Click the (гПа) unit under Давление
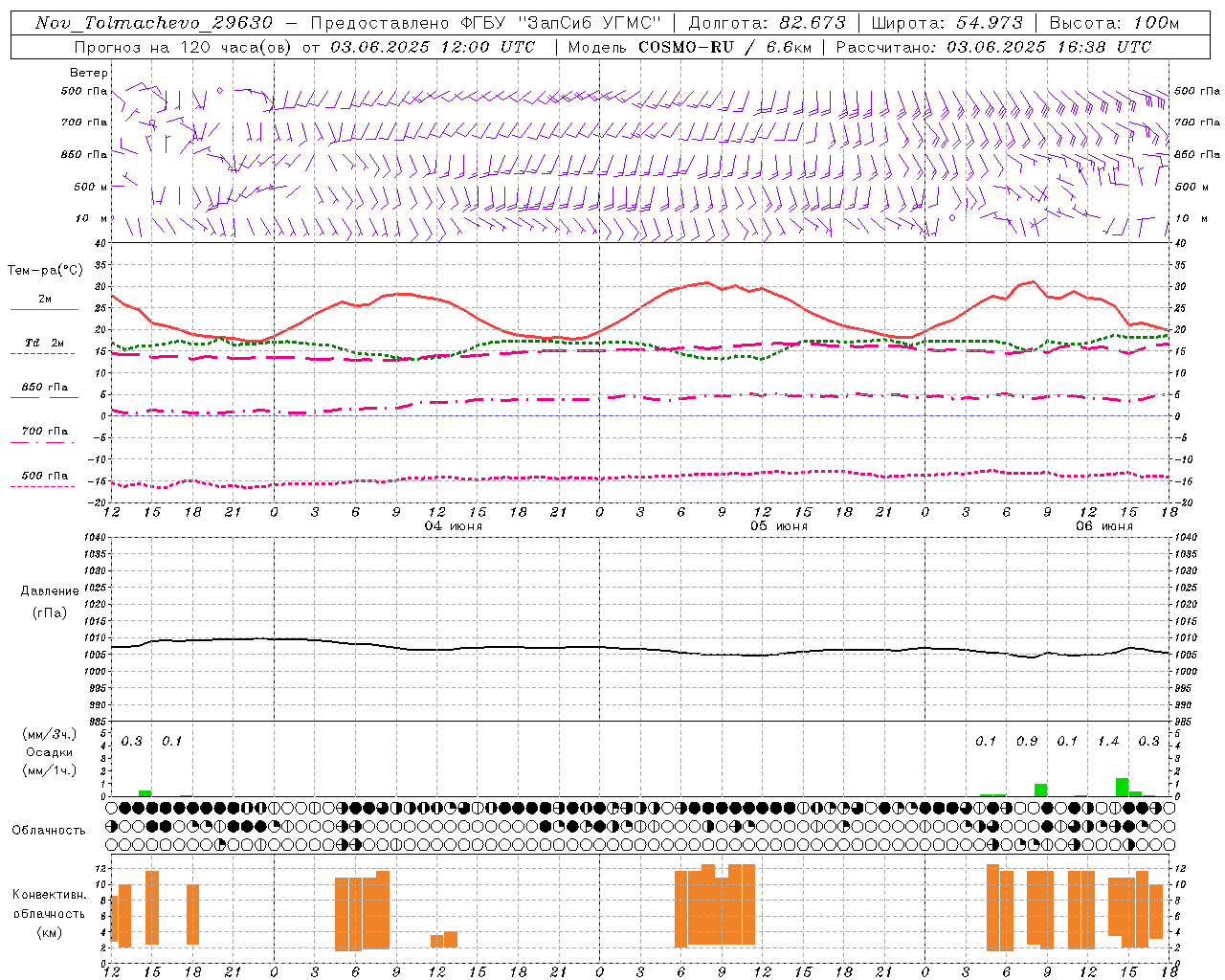The width and height of the screenshot is (1225, 980). tap(48, 612)
